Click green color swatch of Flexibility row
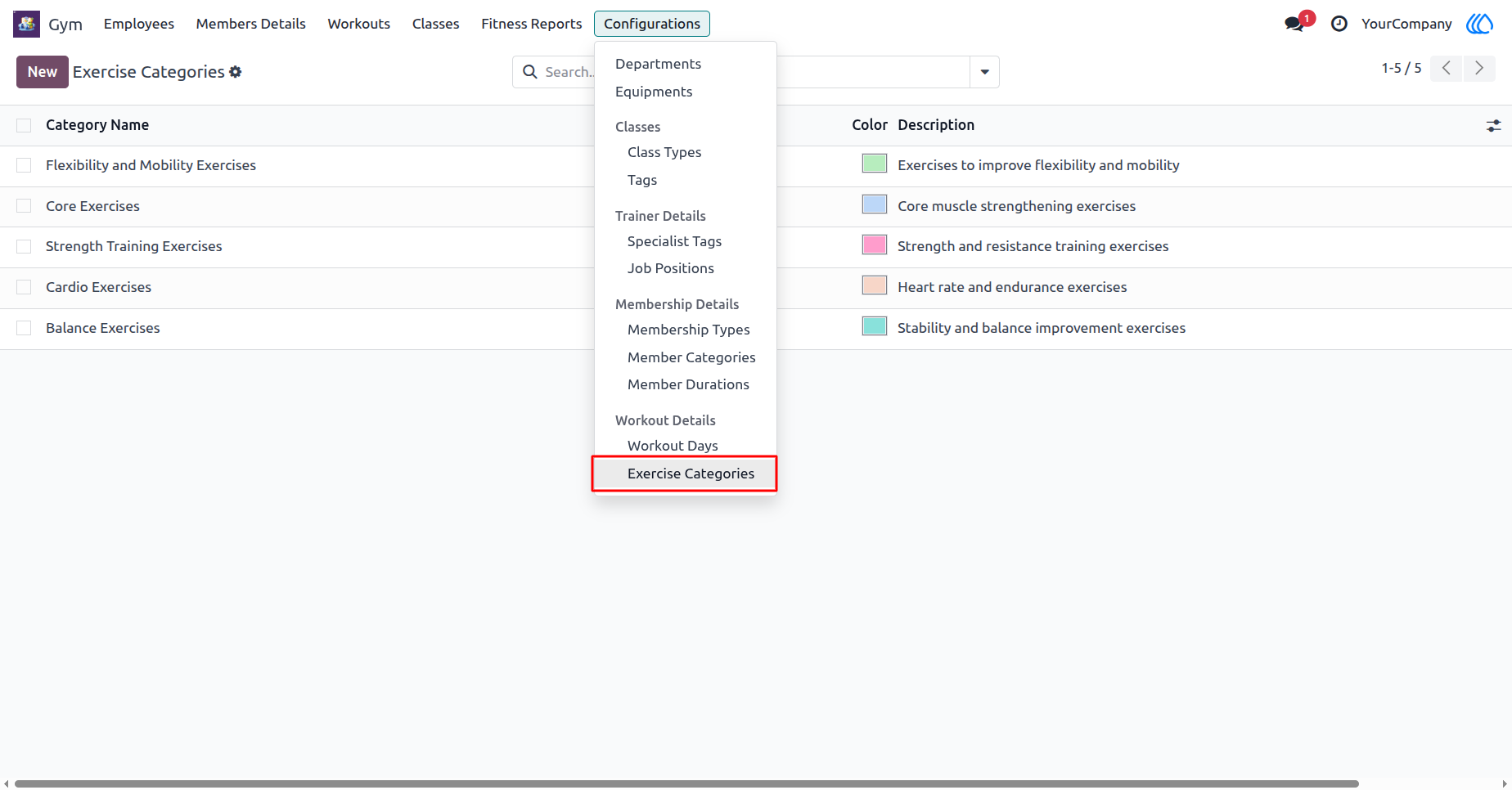 pyautogui.click(x=875, y=164)
